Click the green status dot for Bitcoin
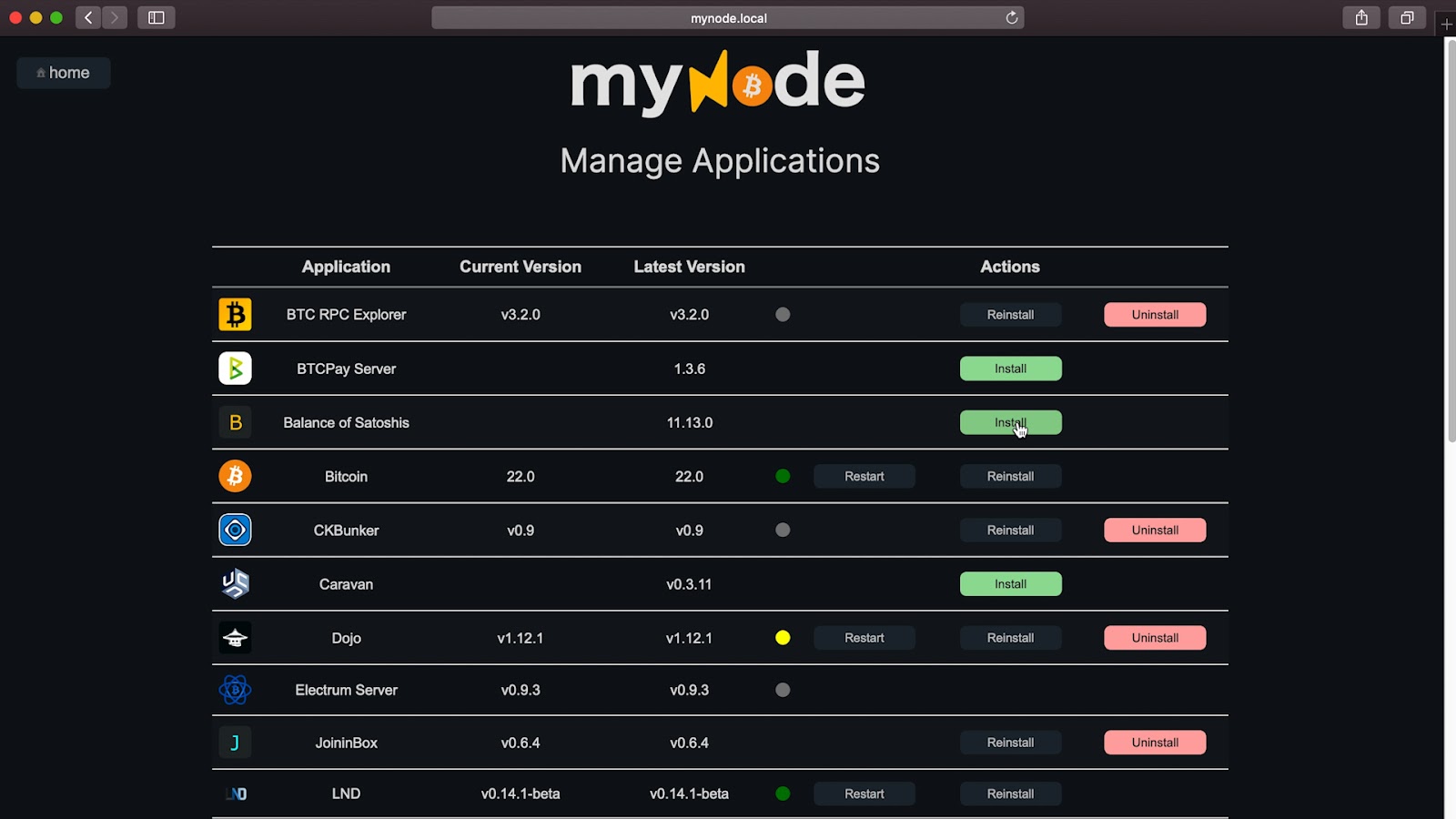The image size is (1456, 819). (783, 476)
